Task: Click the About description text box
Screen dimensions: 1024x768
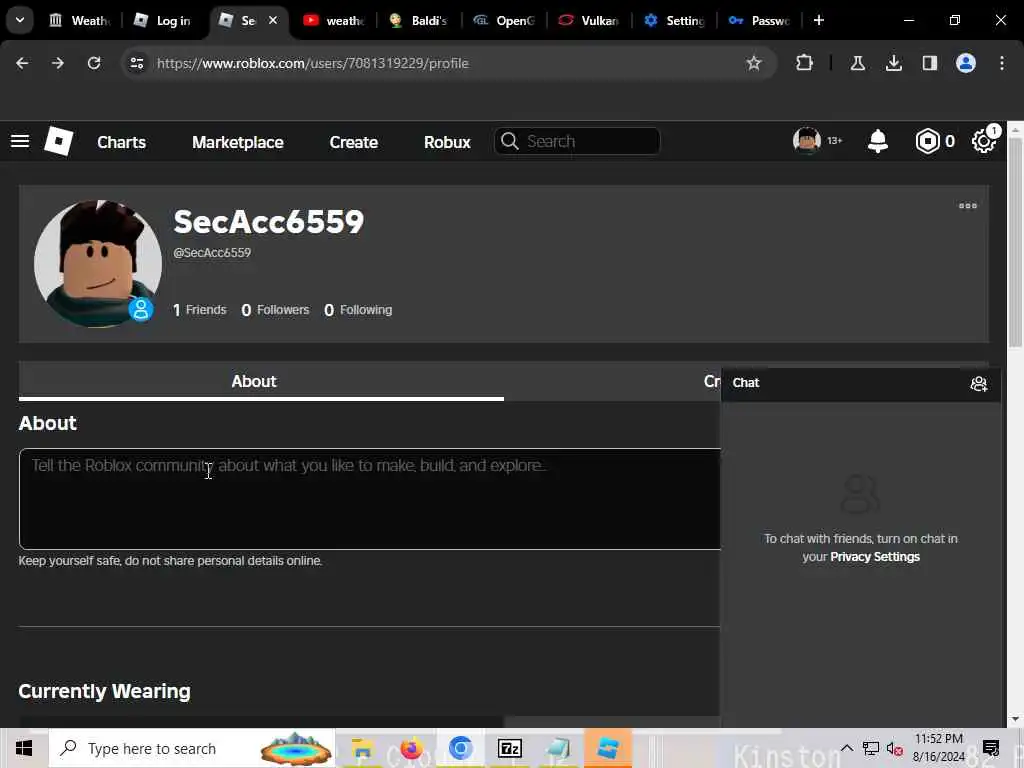Action: pyautogui.click(x=370, y=499)
